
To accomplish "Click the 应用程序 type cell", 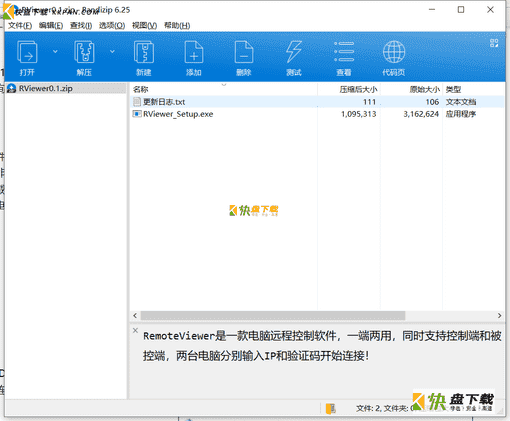I will coord(461,114).
